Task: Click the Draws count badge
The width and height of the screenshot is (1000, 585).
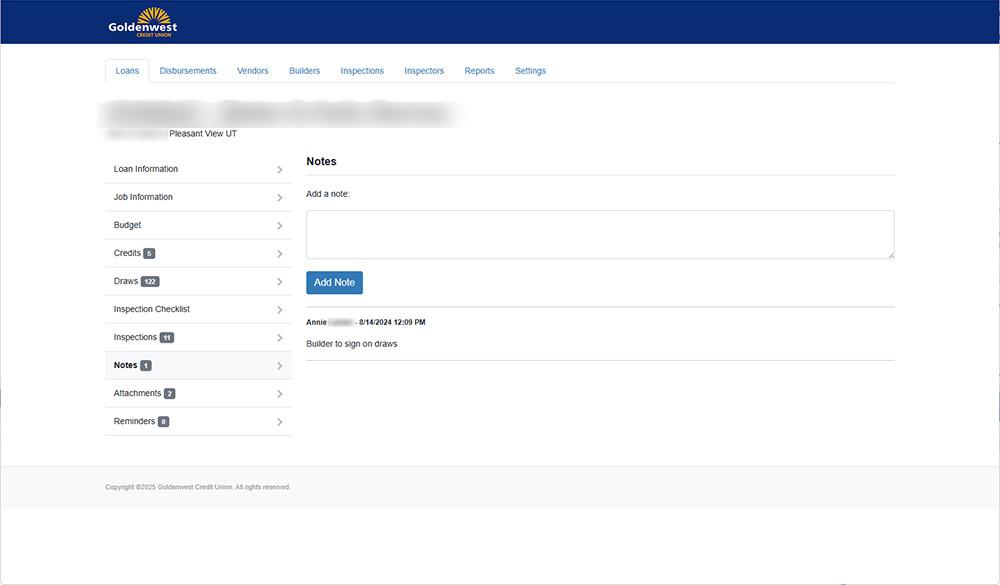Action: pos(150,282)
